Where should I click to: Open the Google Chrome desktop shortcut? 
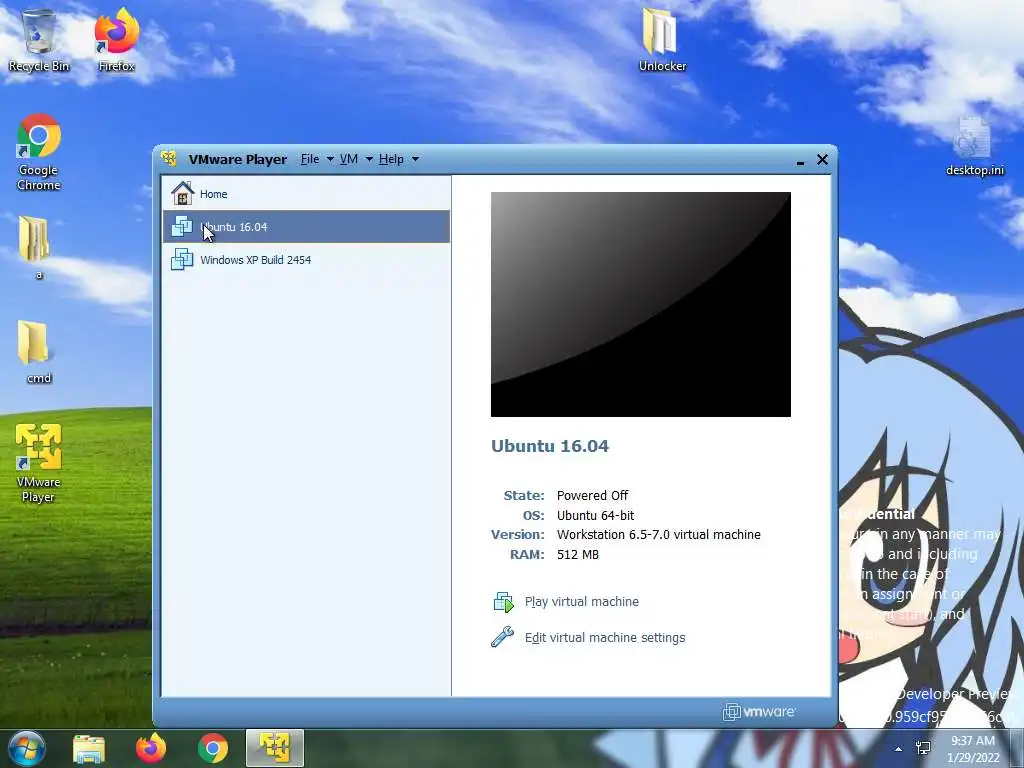coord(39,153)
